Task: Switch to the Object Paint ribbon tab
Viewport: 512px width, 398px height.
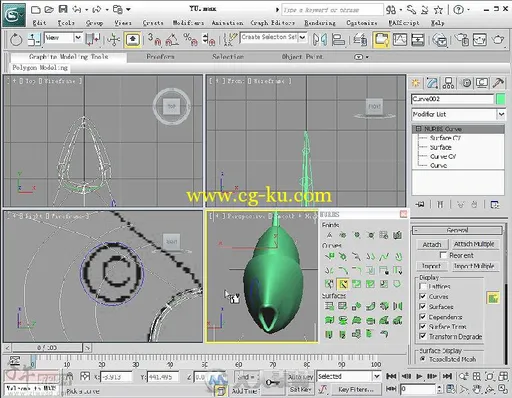Action: click(x=302, y=57)
